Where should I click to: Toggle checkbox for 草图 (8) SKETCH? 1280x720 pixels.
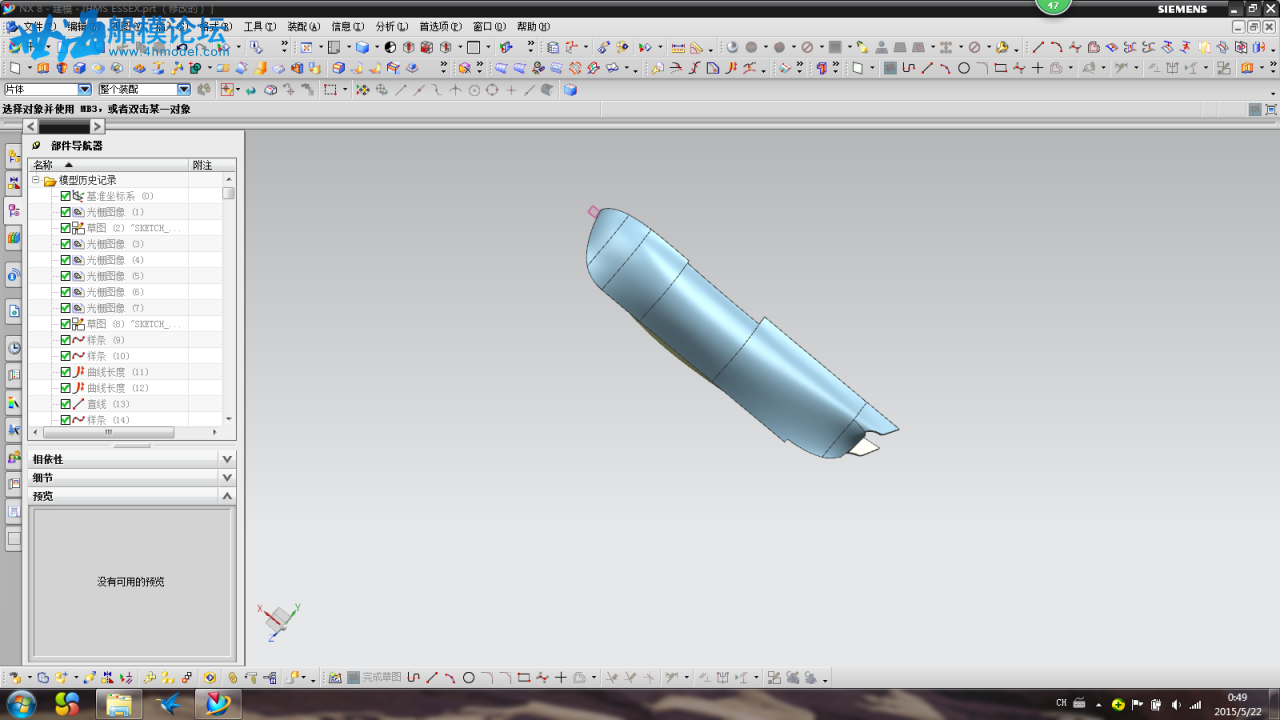pyautogui.click(x=66, y=324)
